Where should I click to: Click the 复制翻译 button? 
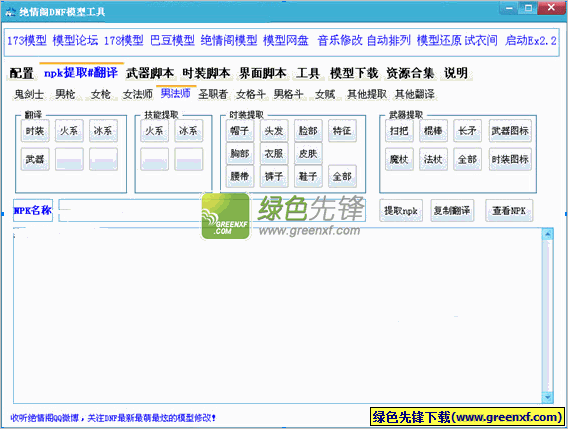click(452, 211)
